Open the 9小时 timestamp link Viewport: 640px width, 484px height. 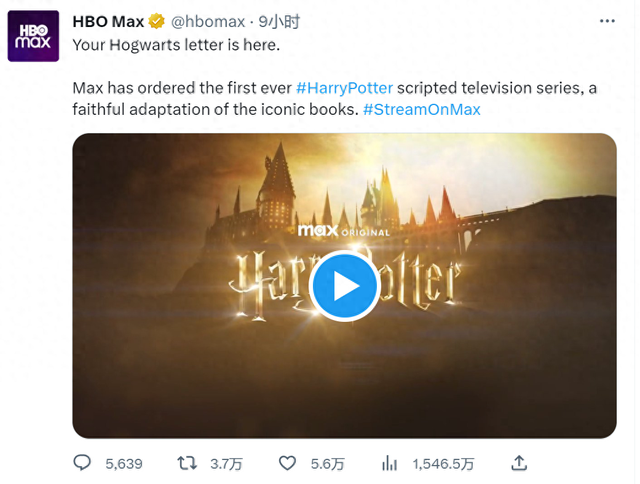click(279, 21)
